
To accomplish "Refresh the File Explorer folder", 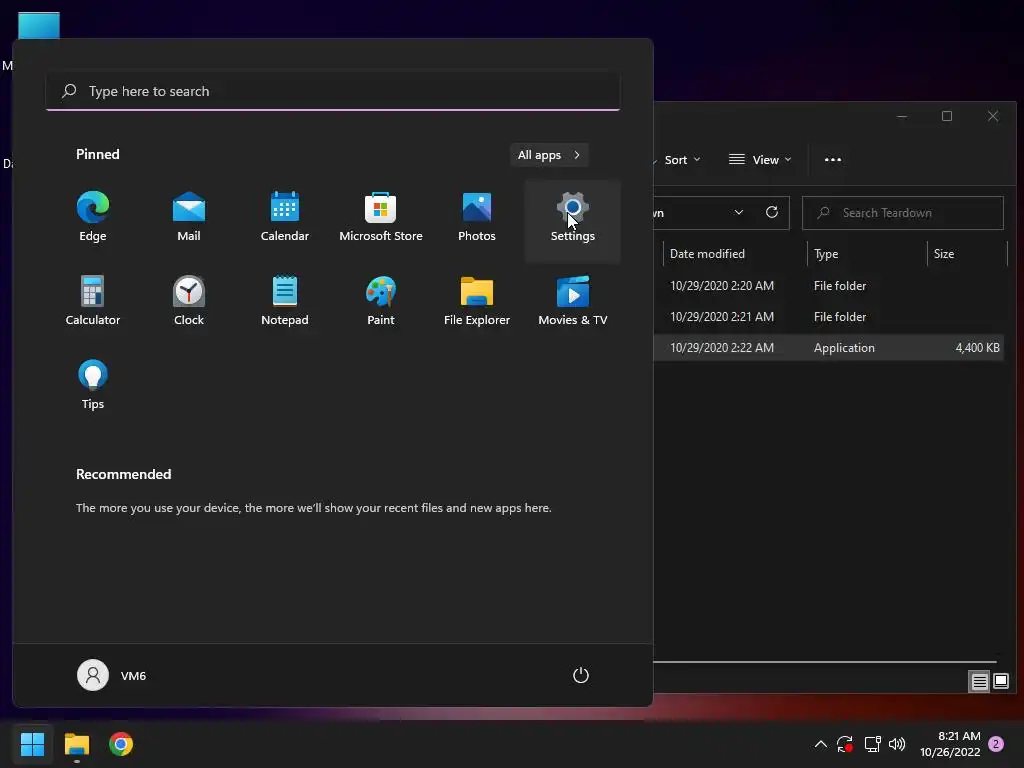I will coord(771,213).
